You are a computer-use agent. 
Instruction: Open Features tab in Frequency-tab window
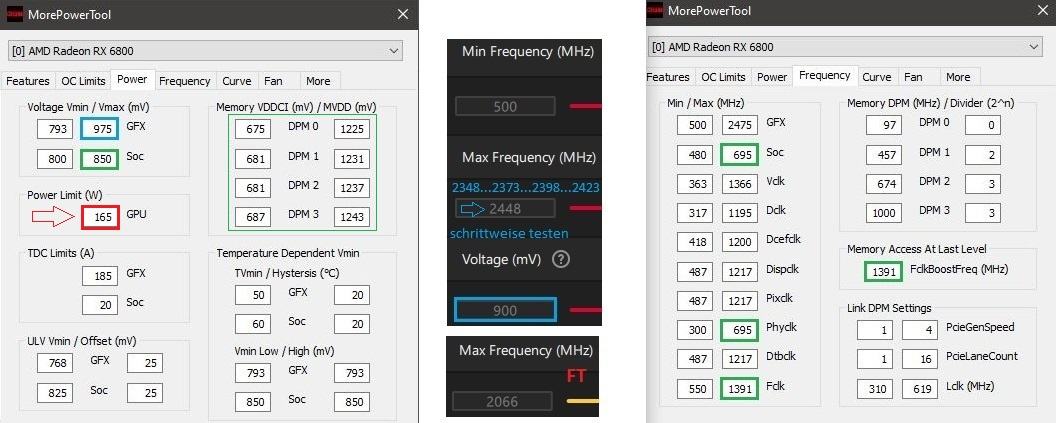tap(667, 77)
